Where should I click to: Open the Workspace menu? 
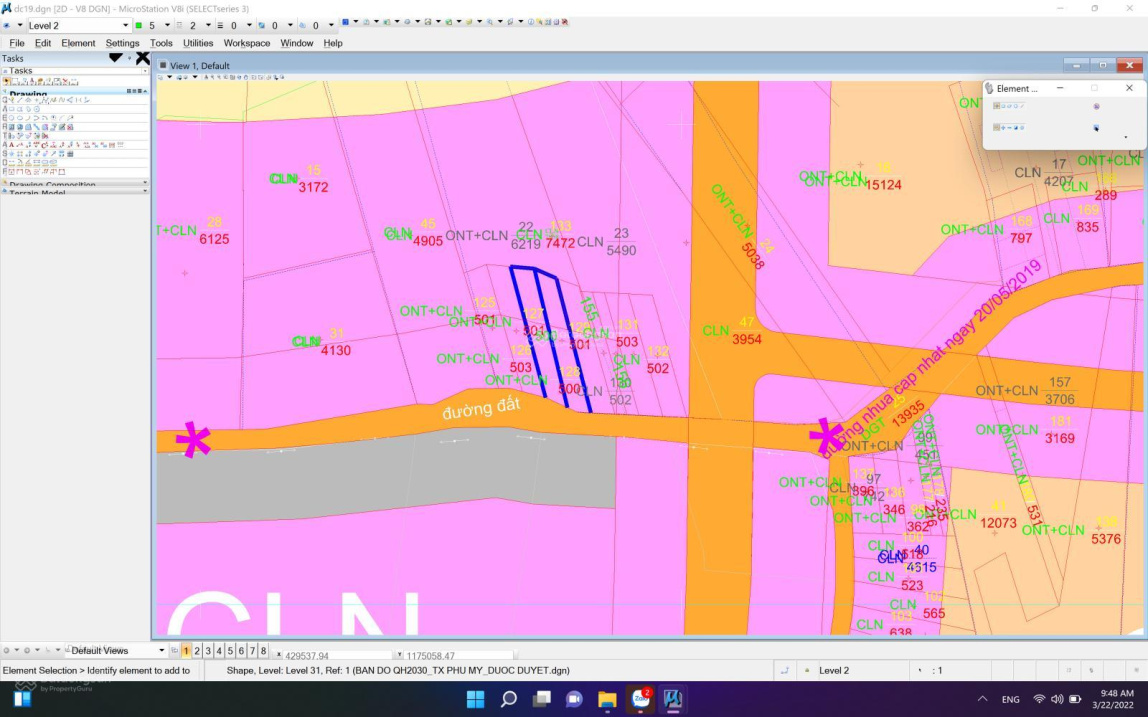pos(247,43)
